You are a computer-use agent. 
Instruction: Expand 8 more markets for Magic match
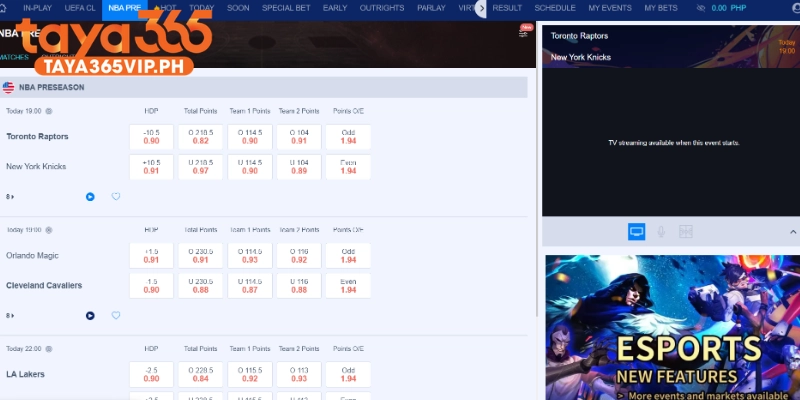coord(10,316)
